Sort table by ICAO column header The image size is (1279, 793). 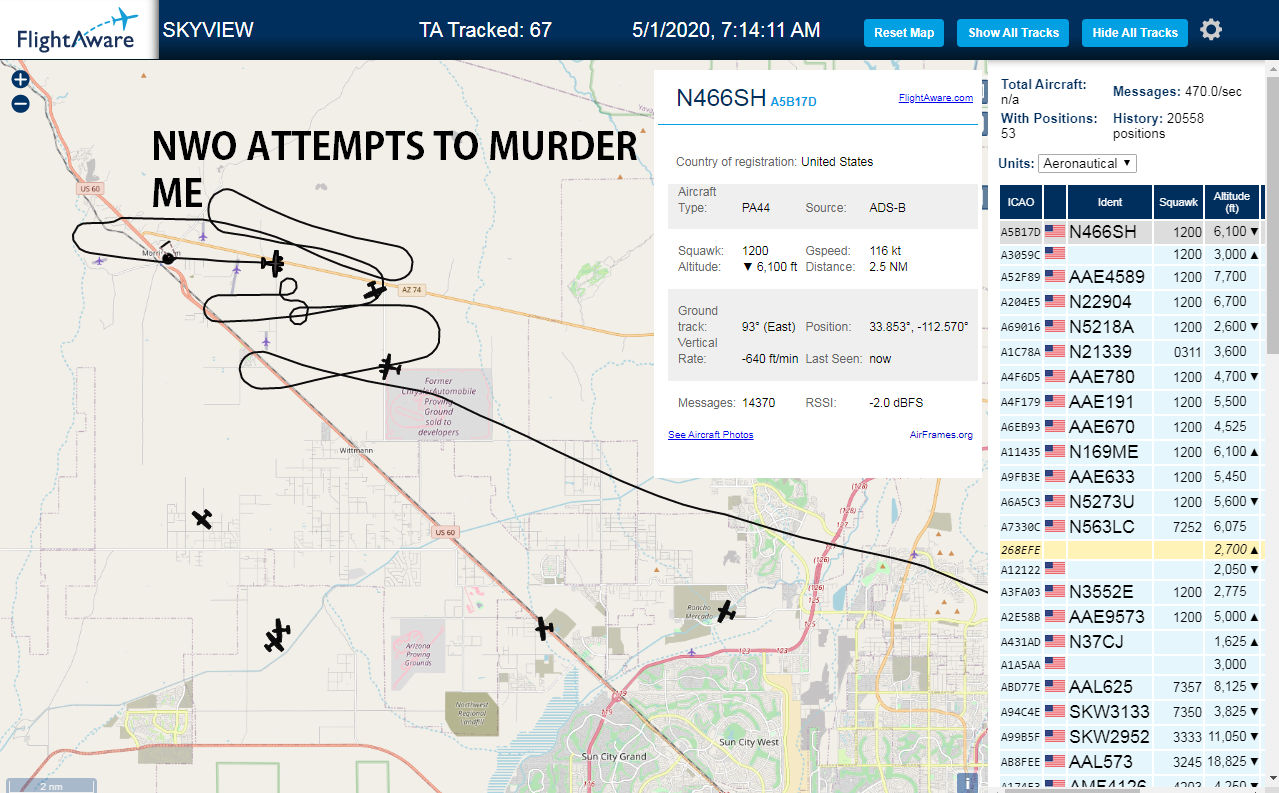point(1021,202)
